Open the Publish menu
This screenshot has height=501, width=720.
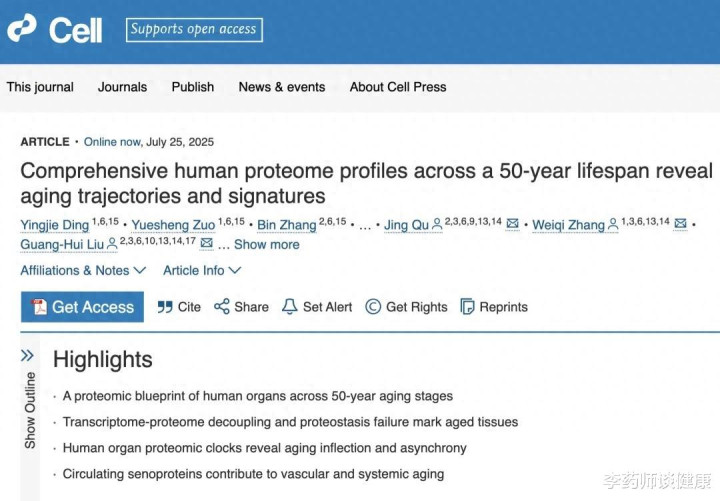point(193,87)
